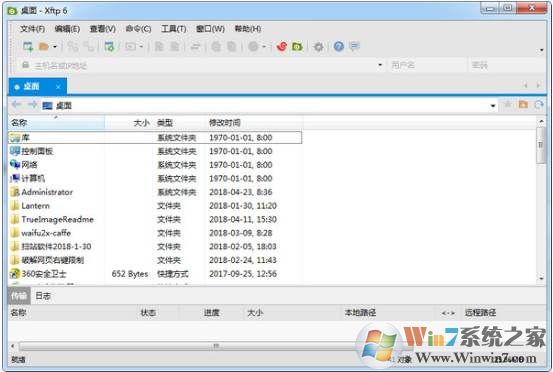The width and height of the screenshot is (553, 372).
Task: Open the 工具(T) menu
Action: [174, 29]
